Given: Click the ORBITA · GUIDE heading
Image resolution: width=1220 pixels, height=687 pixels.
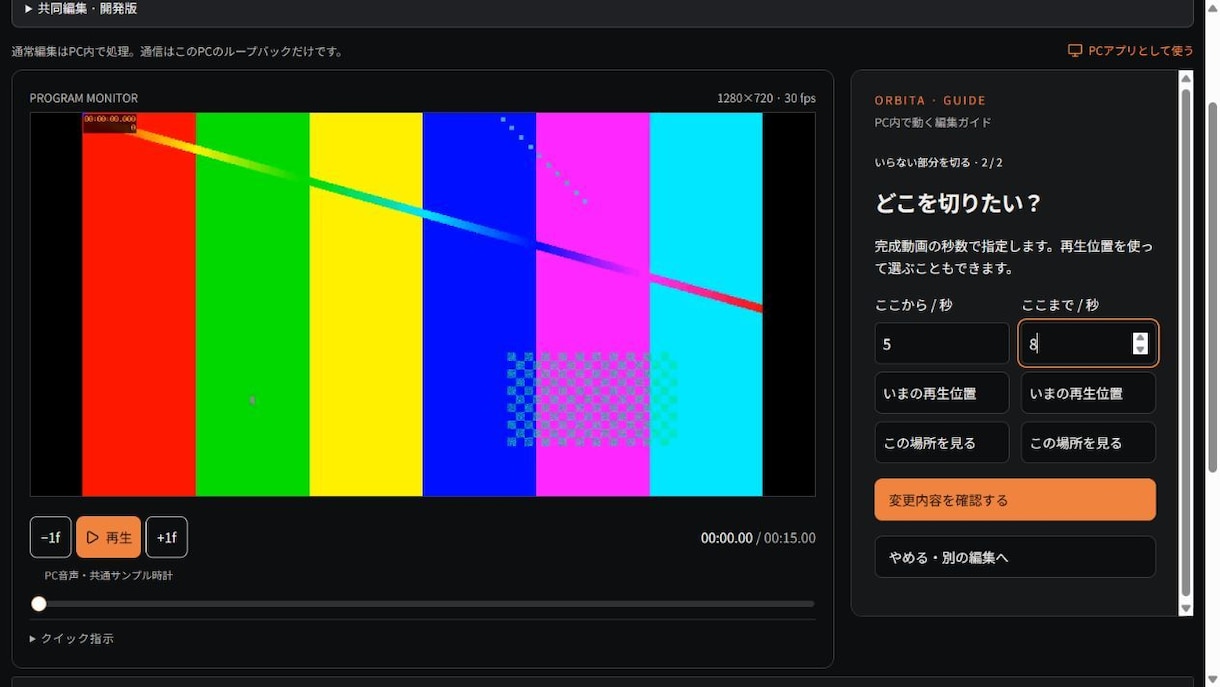Looking at the screenshot, I should (930, 100).
